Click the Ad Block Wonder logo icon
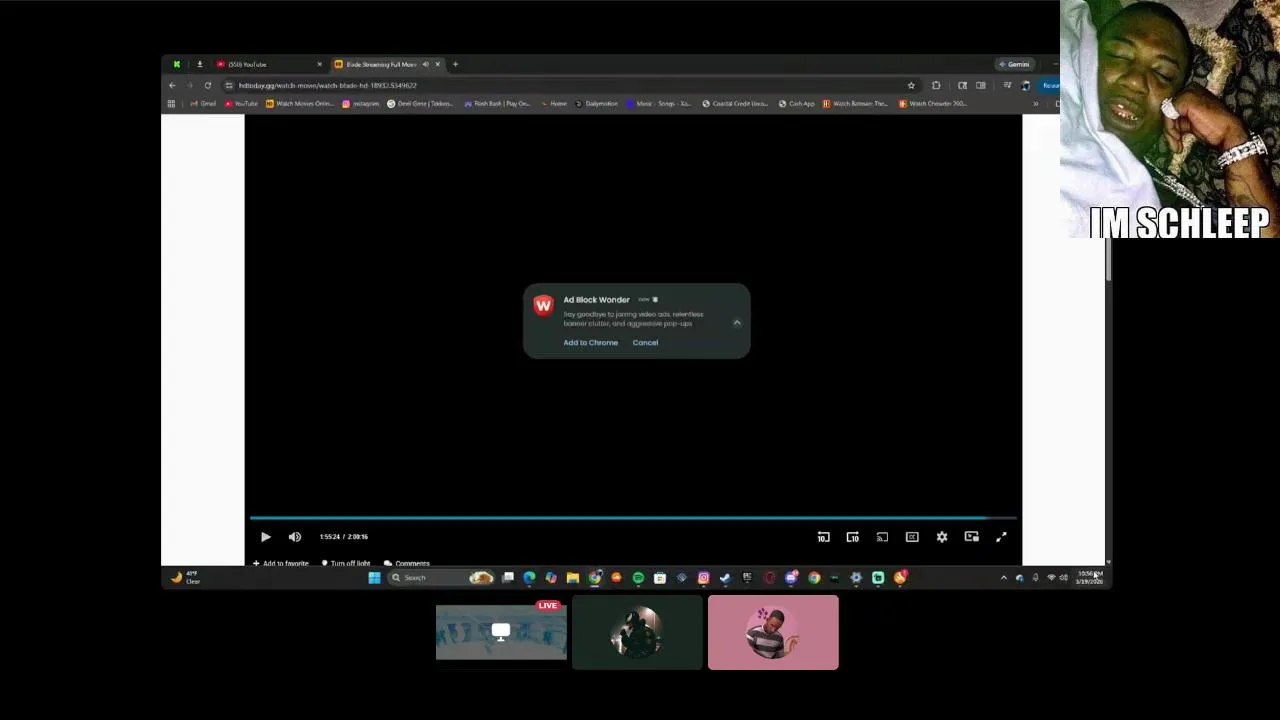This screenshot has height=720, width=1280. [543, 305]
